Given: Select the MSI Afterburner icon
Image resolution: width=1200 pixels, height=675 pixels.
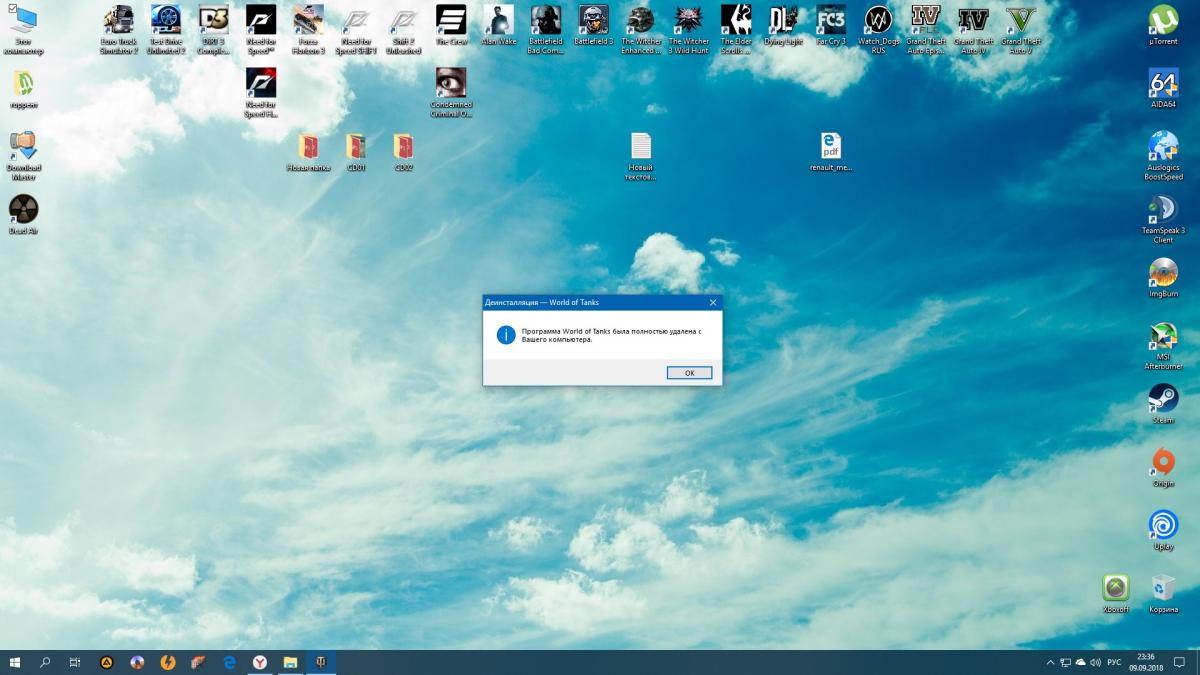Looking at the screenshot, I should point(1163,337).
